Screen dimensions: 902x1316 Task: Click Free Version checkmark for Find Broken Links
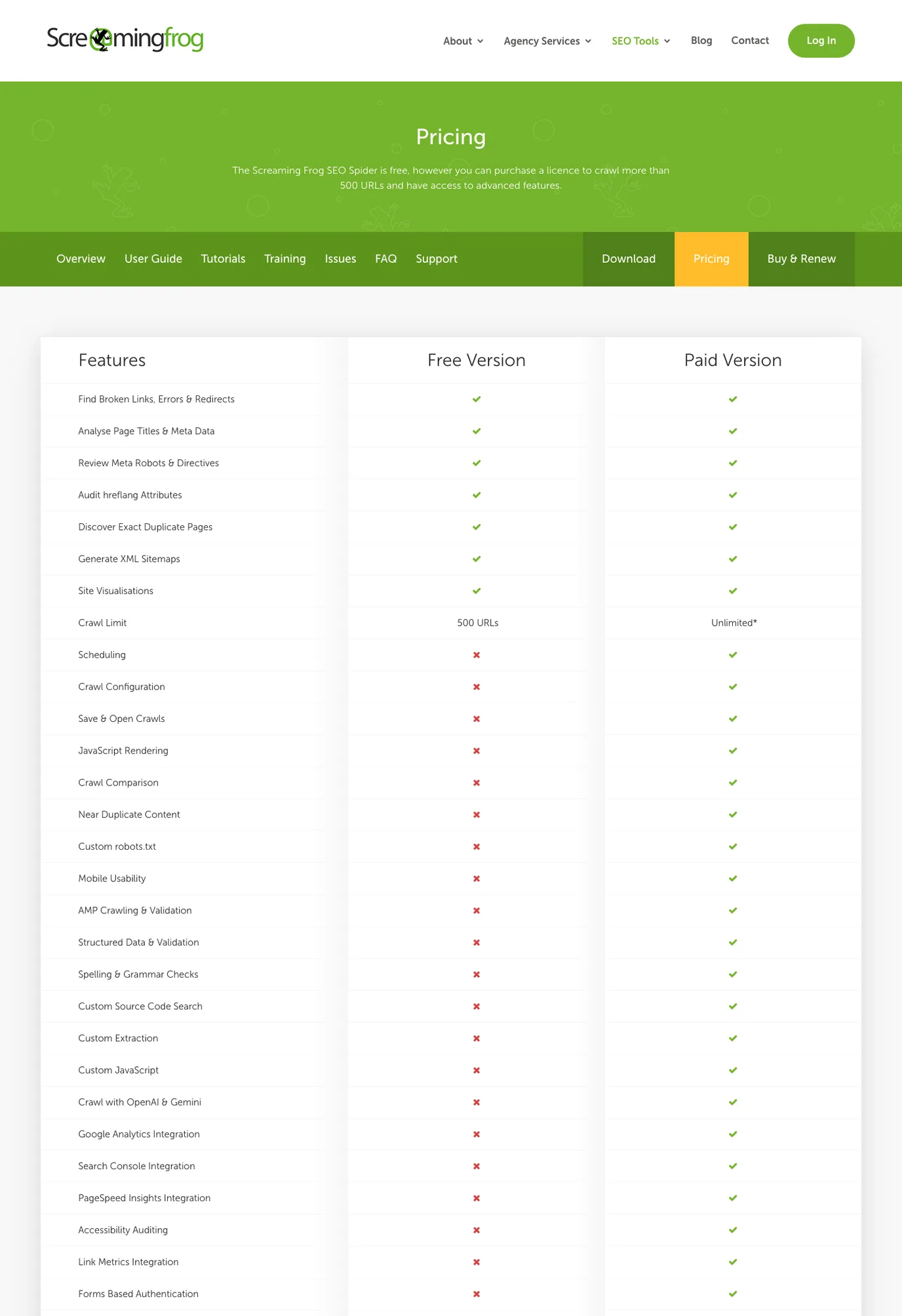477,399
